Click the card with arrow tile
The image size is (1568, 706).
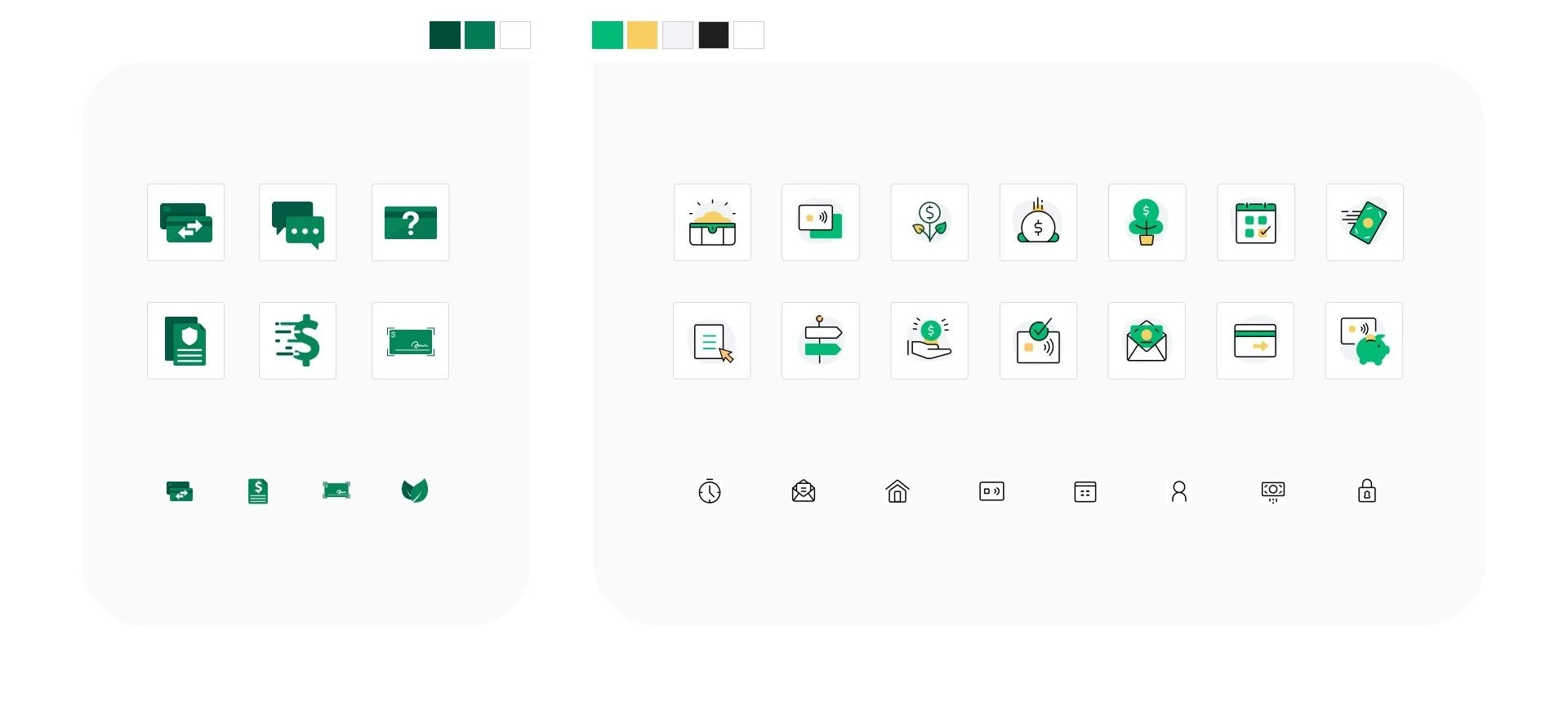(x=1255, y=340)
